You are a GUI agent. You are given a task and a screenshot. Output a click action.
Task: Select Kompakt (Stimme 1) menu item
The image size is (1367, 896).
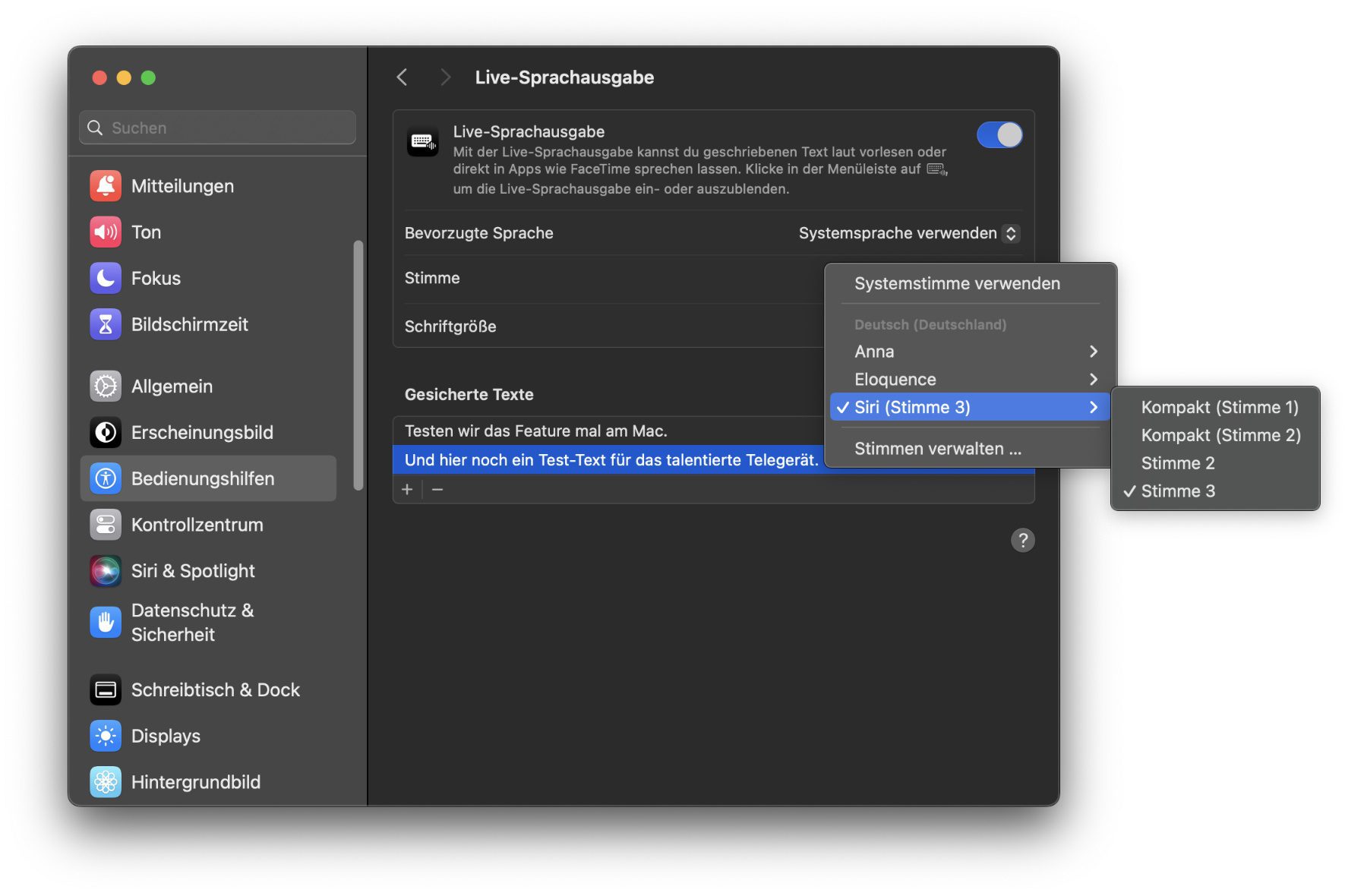pyautogui.click(x=1219, y=408)
